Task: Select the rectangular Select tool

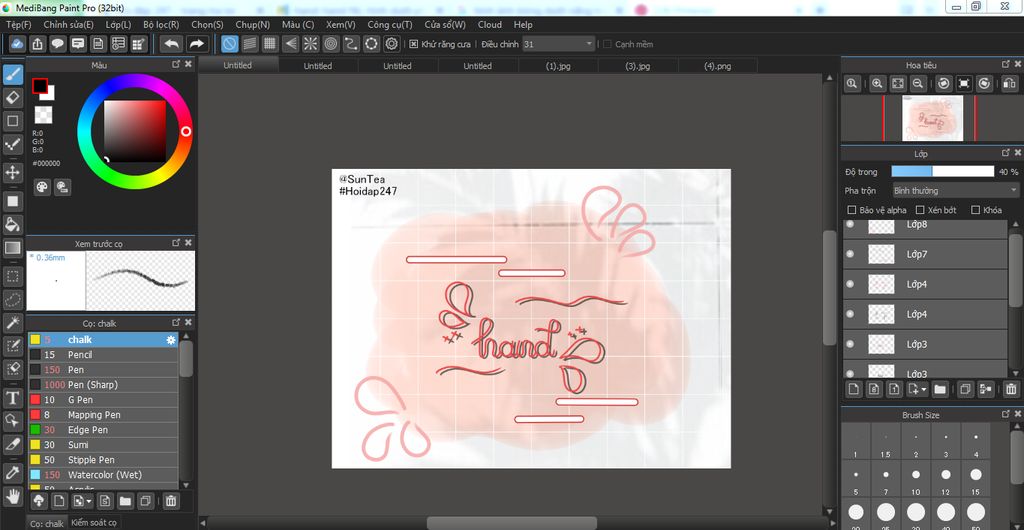Action: click(12, 276)
